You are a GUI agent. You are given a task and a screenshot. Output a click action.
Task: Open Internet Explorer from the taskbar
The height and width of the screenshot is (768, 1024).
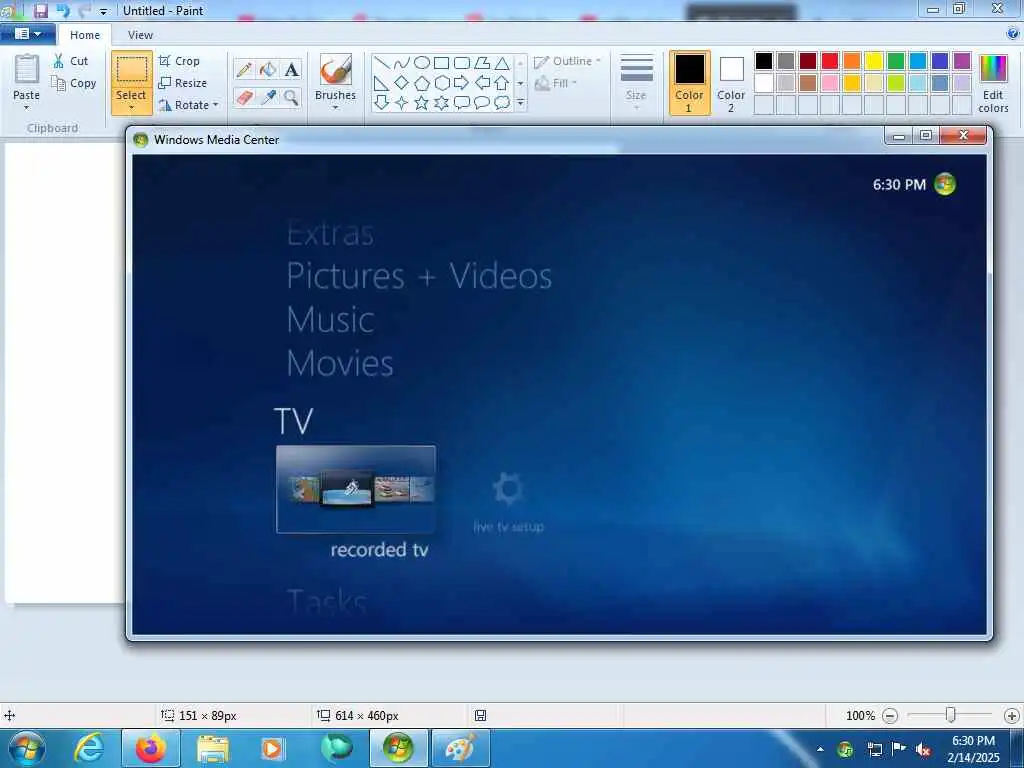coord(89,748)
